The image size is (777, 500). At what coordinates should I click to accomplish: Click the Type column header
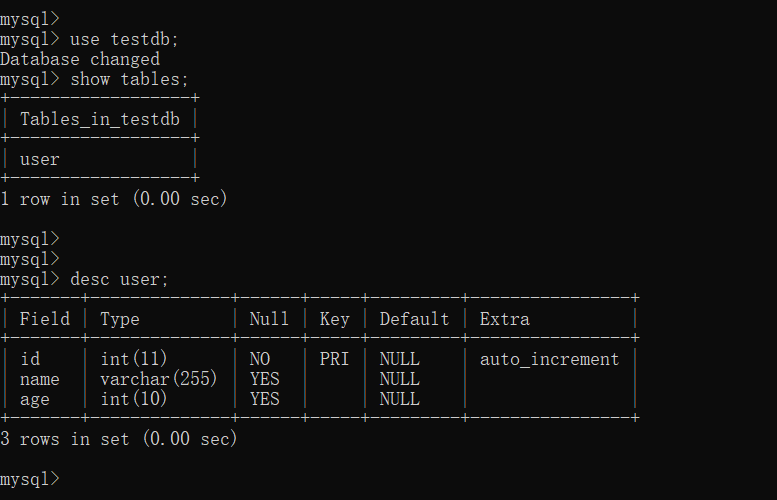click(120, 320)
